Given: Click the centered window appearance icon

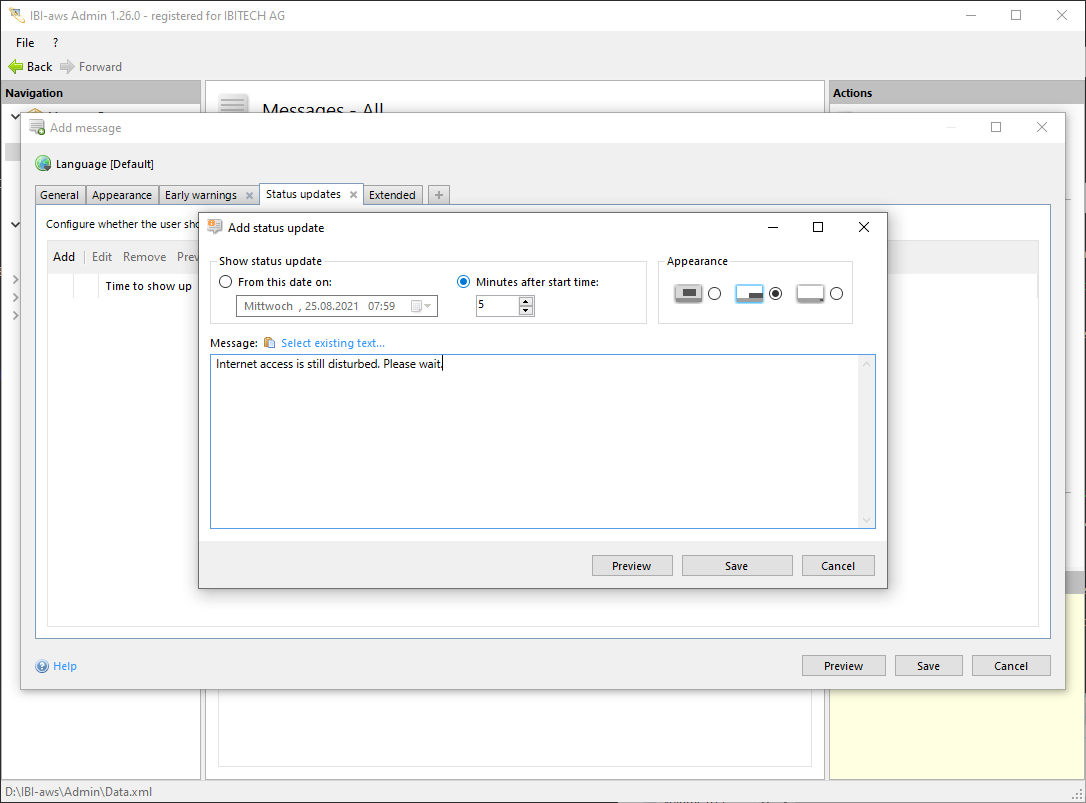Looking at the screenshot, I should [x=688, y=294].
